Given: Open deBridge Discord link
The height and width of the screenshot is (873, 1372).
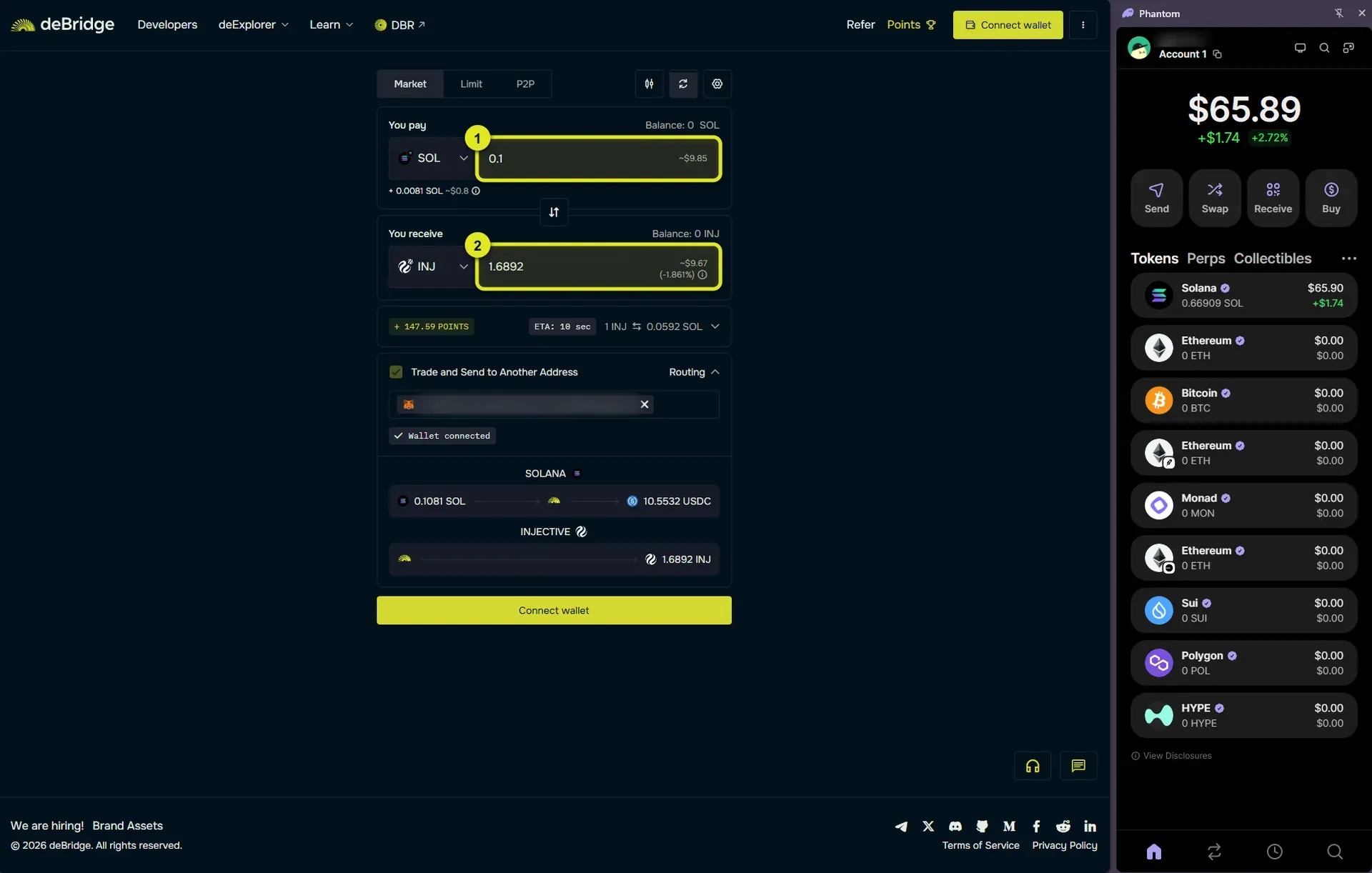Looking at the screenshot, I should (x=955, y=826).
